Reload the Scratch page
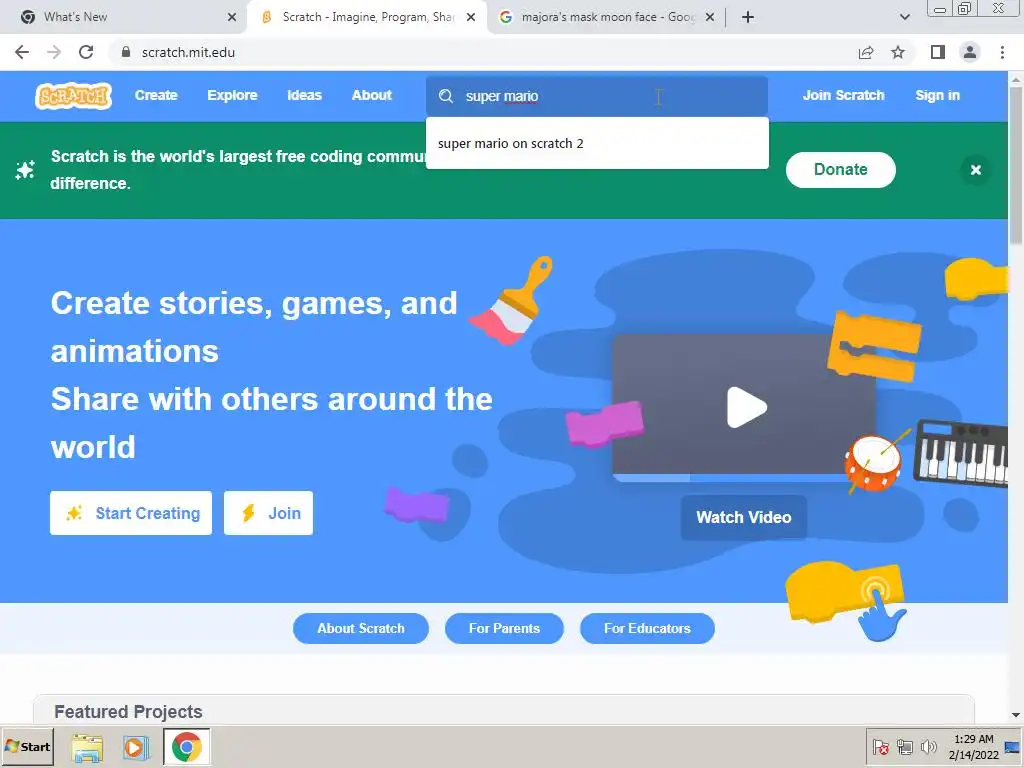This screenshot has height=768, width=1024. 86,52
